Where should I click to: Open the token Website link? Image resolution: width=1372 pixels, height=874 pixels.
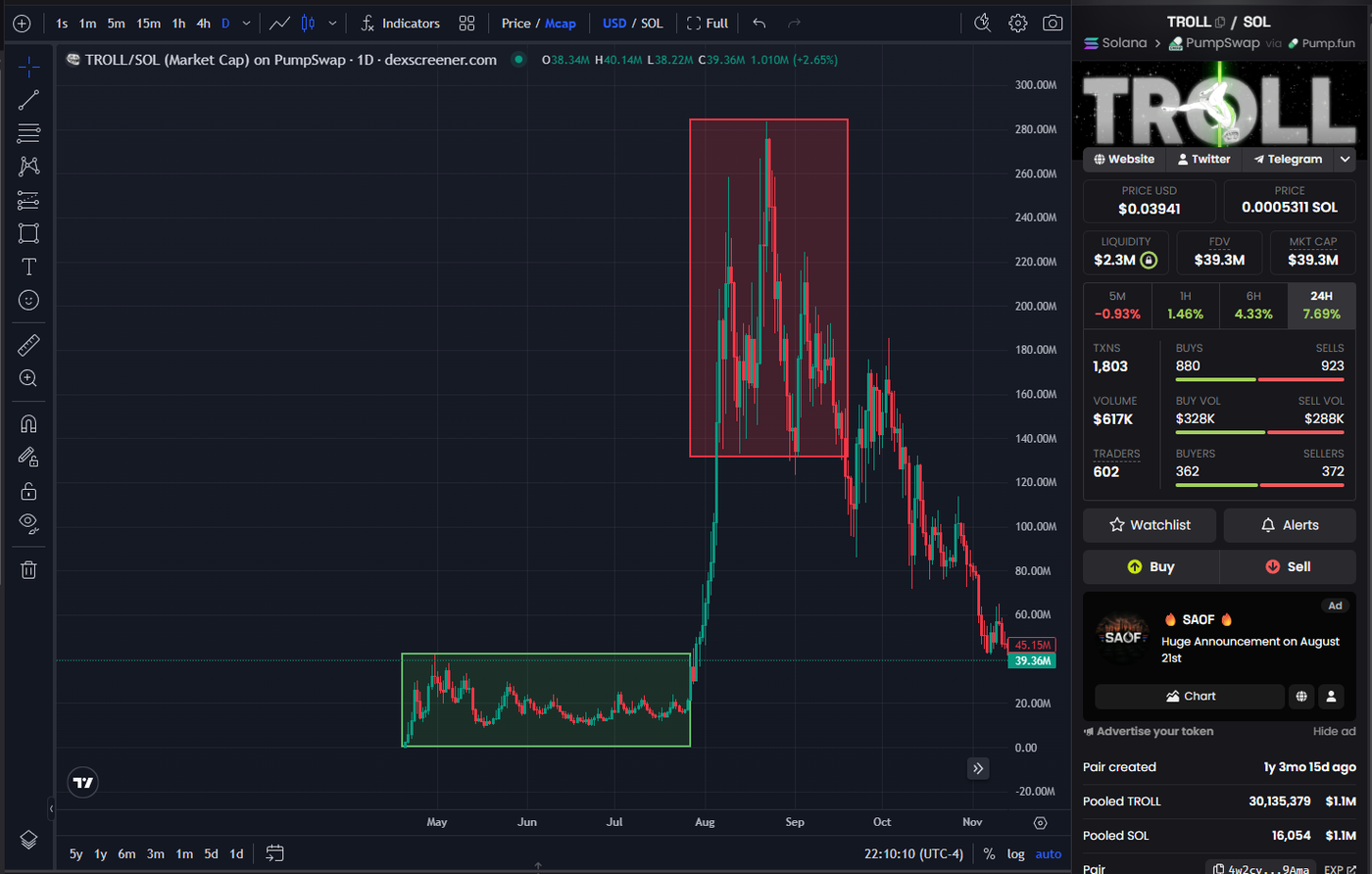click(1124, 159)
